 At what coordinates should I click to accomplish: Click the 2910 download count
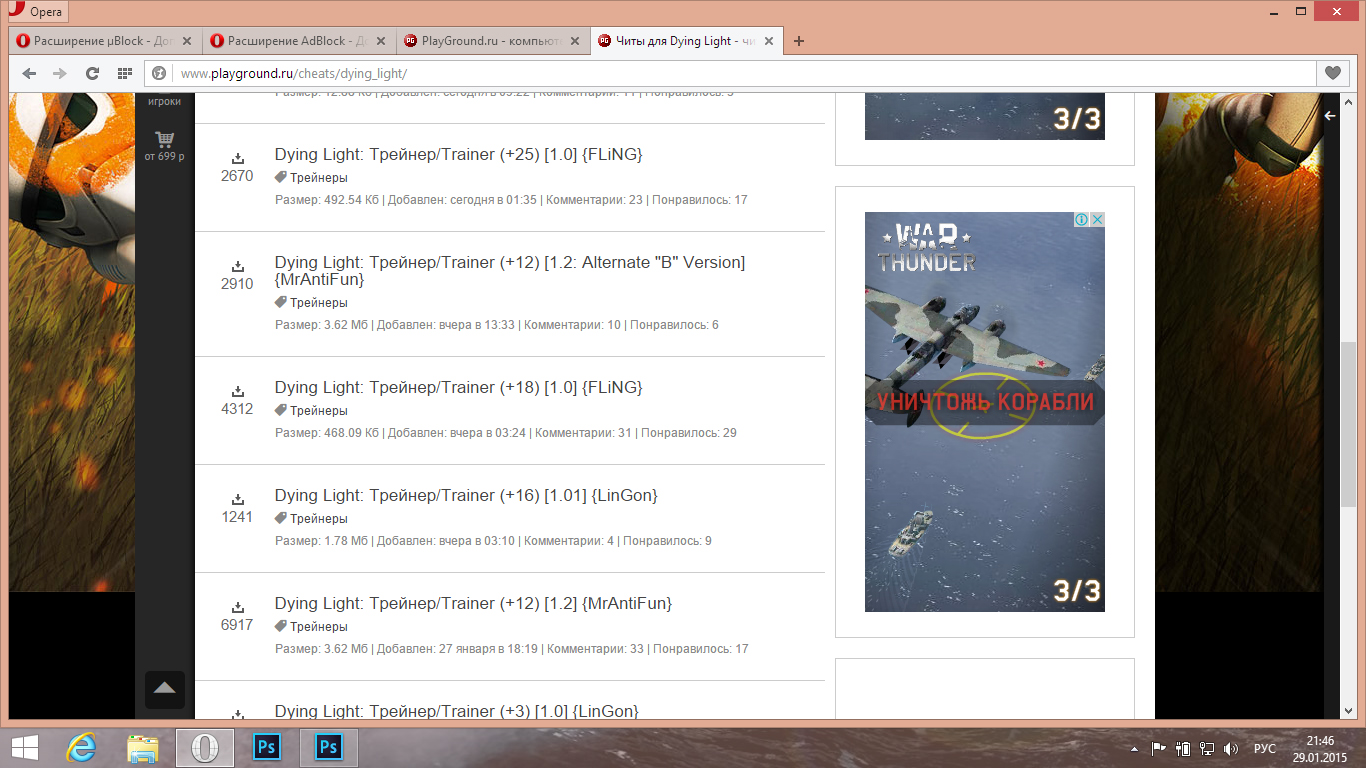click(238, 284)
